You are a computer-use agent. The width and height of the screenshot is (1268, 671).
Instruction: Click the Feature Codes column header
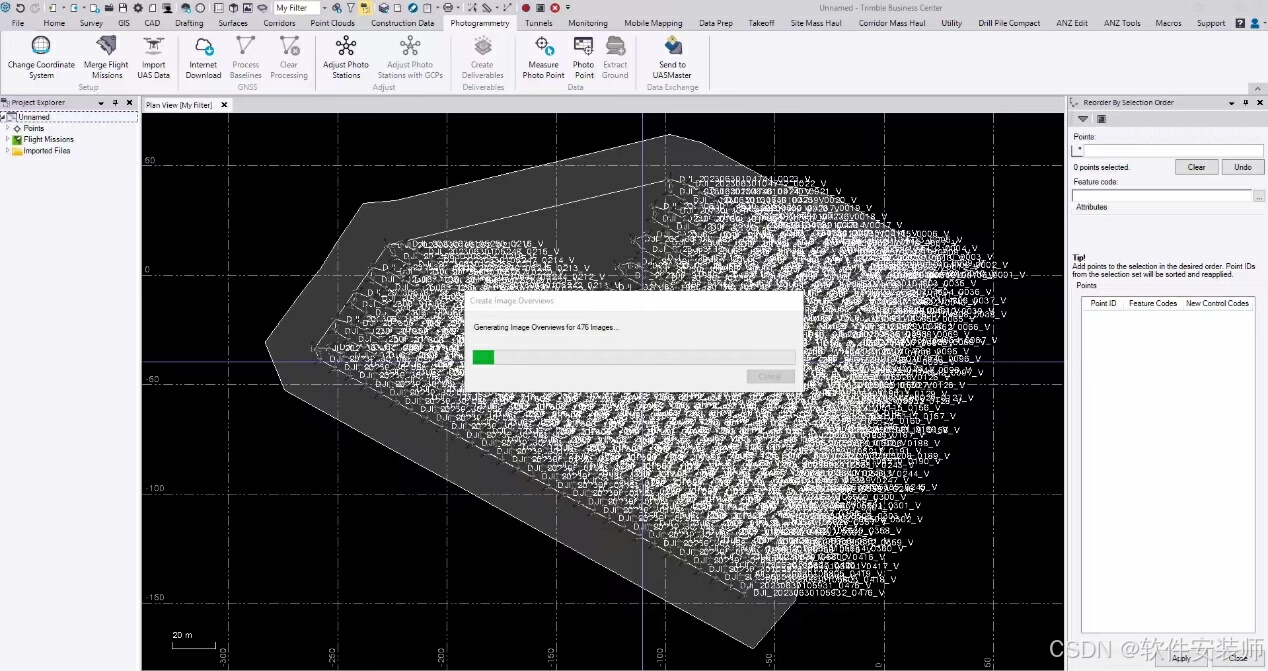pyautogui.click(x=1153, y=303)
